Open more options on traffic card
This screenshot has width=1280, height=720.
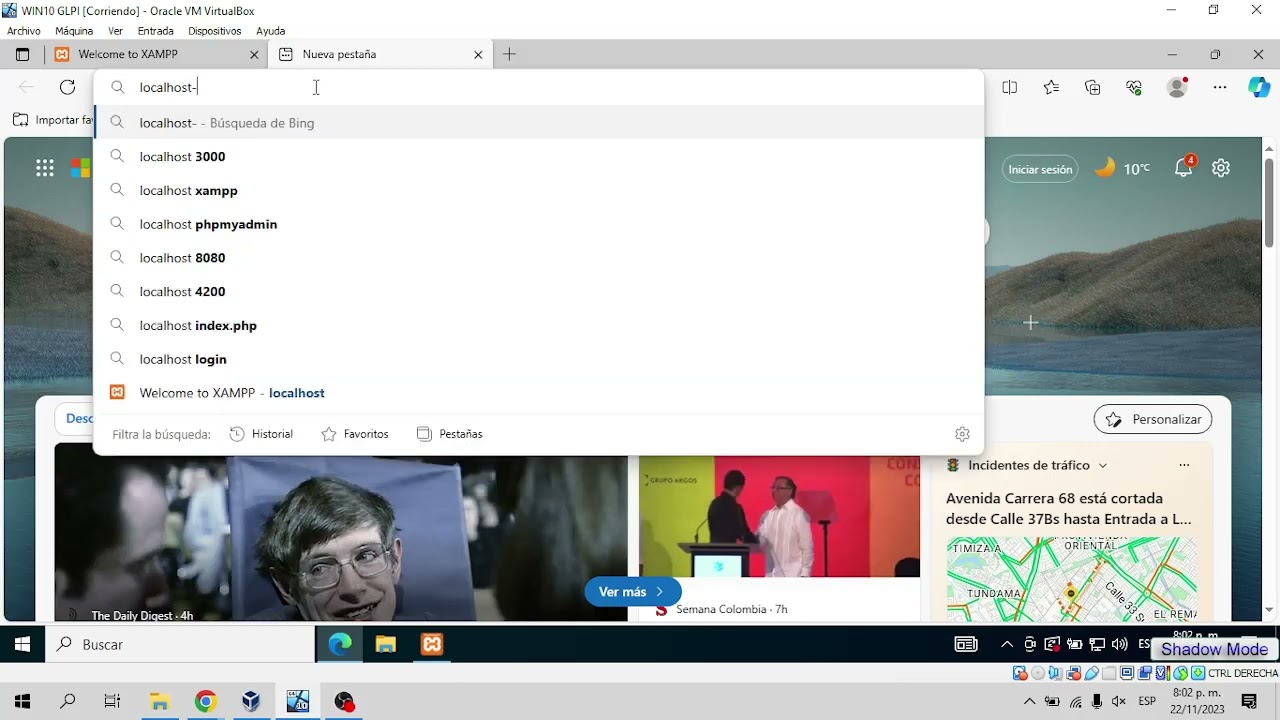(1184, 465)
